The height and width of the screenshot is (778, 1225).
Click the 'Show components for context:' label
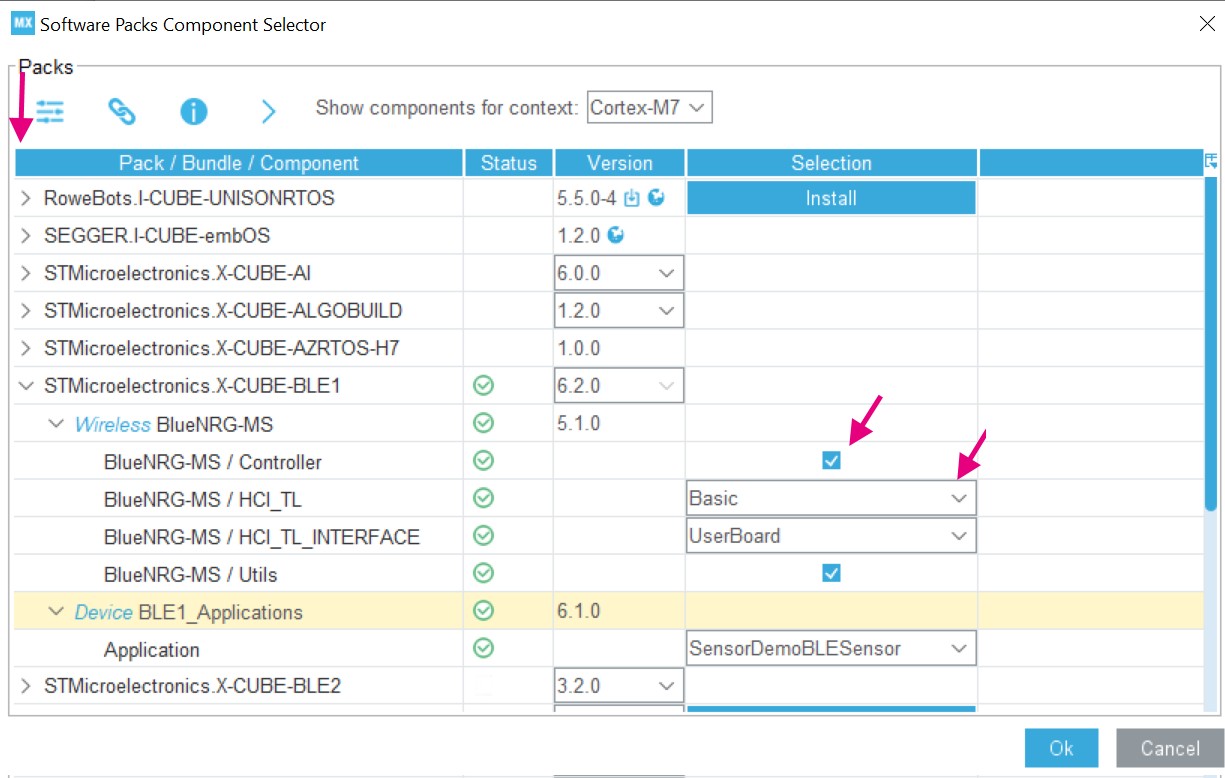click(x=447, y=108)
